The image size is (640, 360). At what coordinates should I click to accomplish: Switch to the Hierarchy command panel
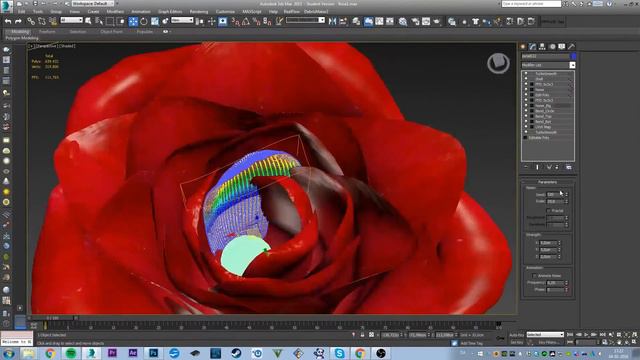(x=542, y=47)
